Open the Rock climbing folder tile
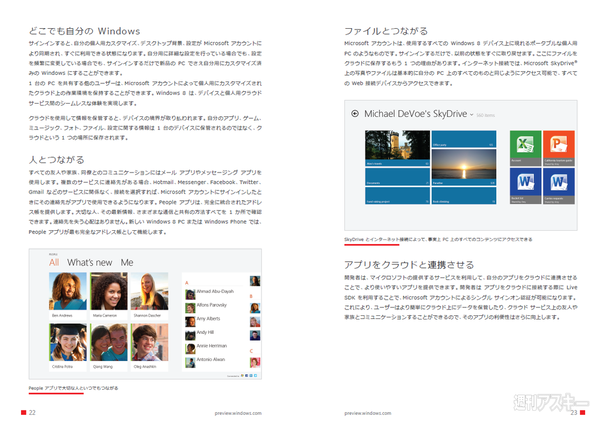600x422 pixels. [x=464, y=196]
